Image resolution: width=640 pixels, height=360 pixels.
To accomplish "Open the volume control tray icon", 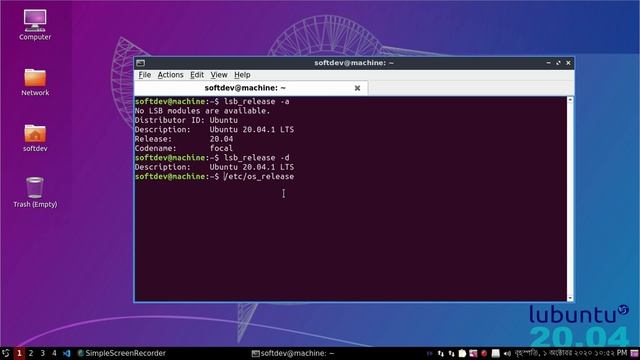I will click(x=507, y=353).
